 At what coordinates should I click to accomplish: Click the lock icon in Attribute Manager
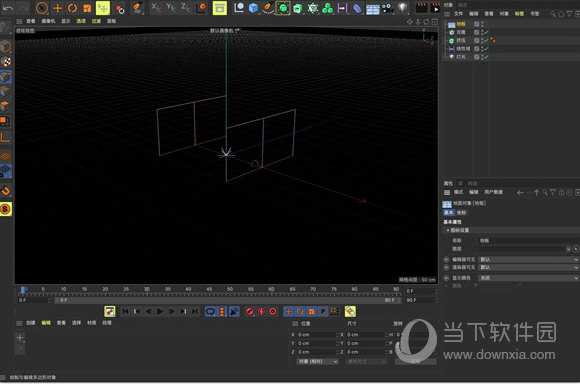[x=562, y=192]
